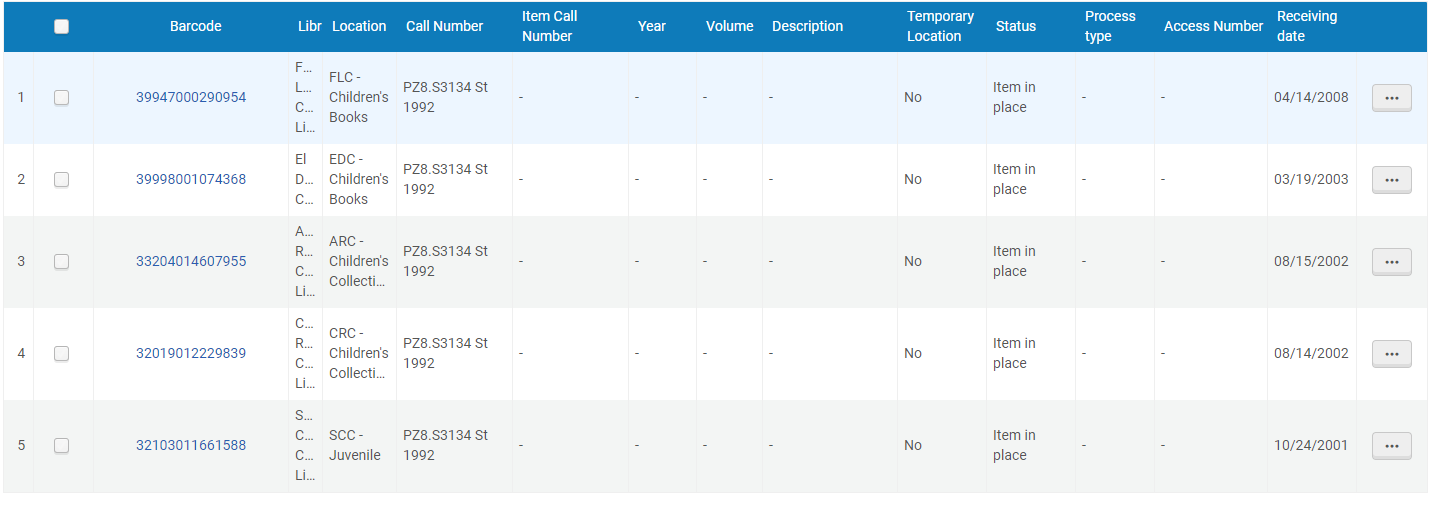1455x511 pixels.
Task: Sort by the Call Number column header
Action: (x=445, y=27)
